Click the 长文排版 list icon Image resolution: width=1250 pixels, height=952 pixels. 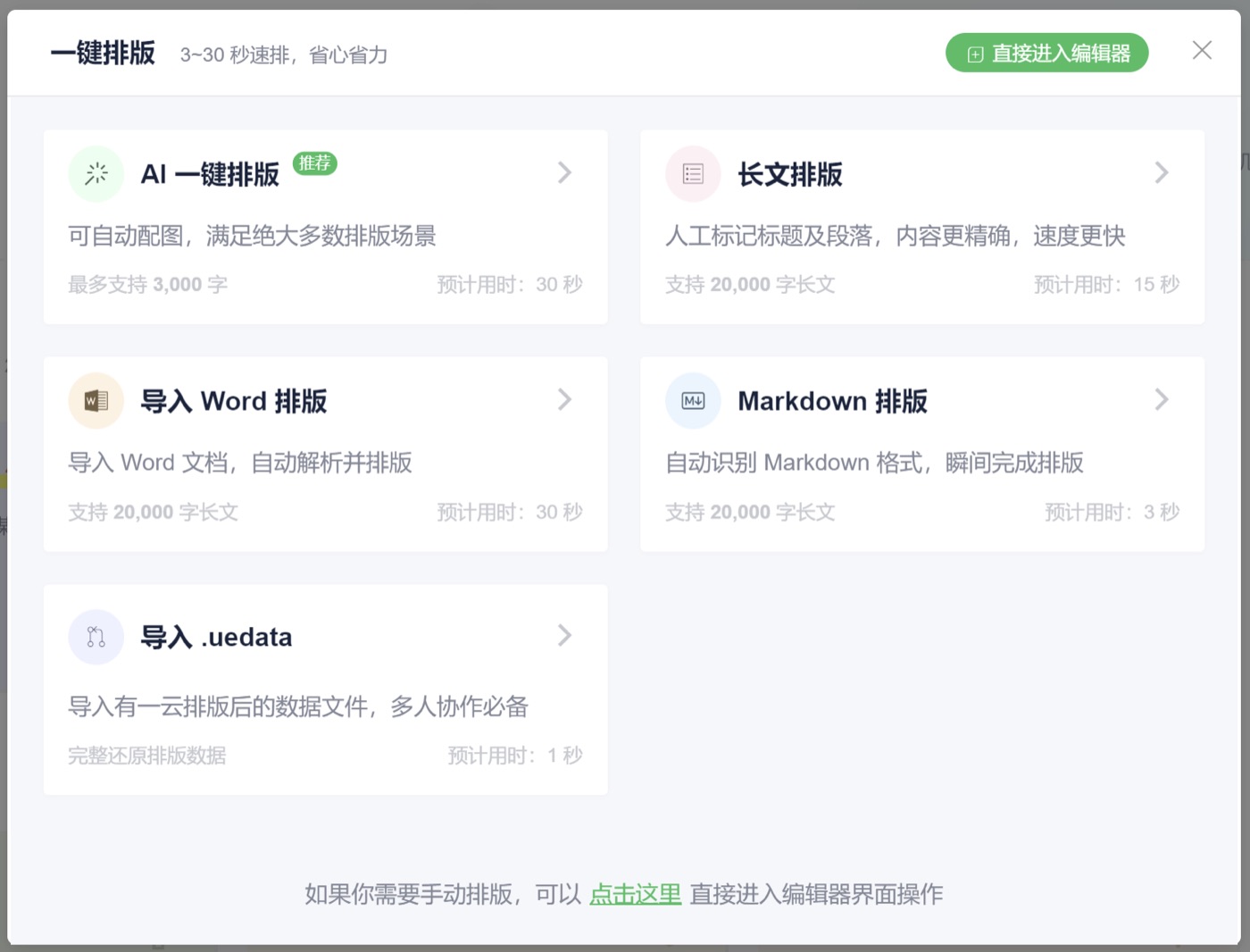693,173
